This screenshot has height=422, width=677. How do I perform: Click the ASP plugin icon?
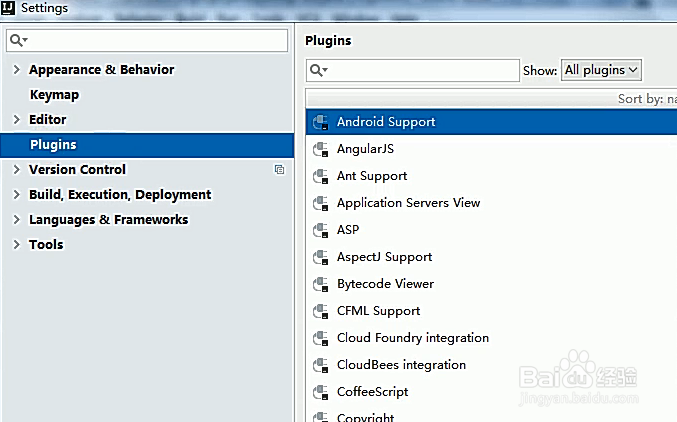[321, 230]
